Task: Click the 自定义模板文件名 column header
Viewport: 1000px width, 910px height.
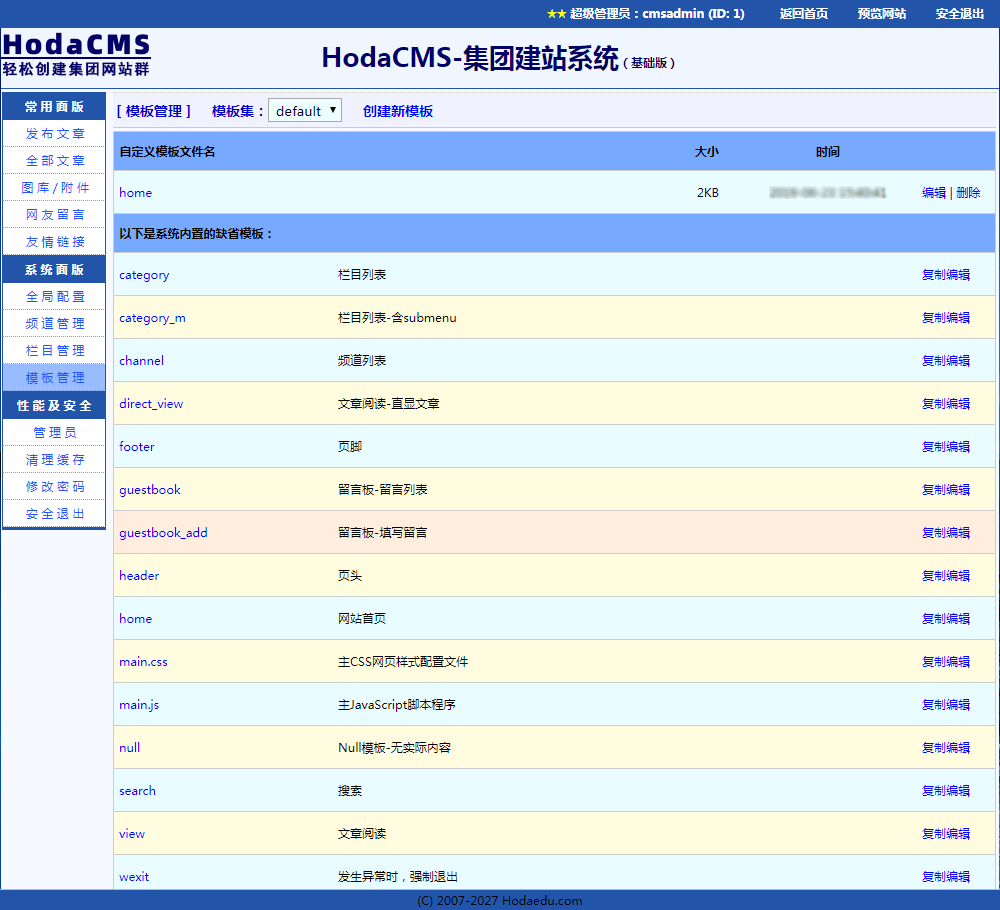Action: point(167,152)
